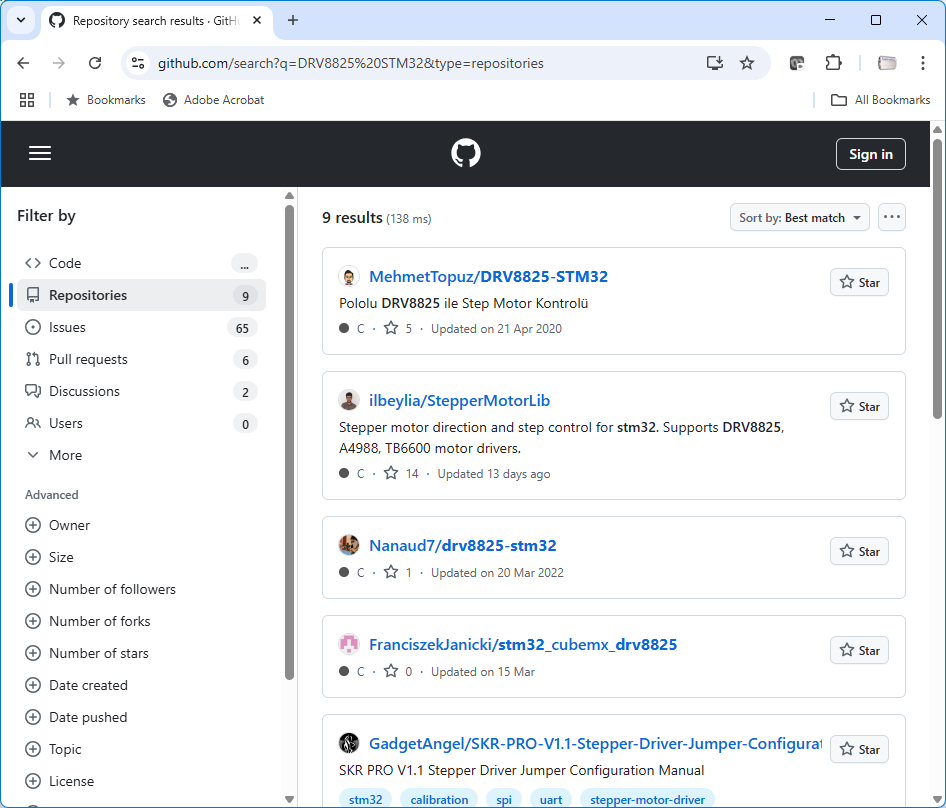Select the Pull requests filter

[141, 359]
